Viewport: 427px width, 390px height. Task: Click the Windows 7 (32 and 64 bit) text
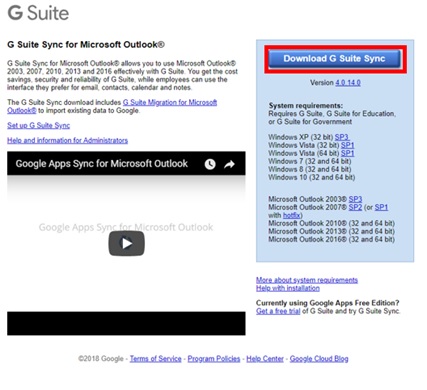[x=310, y=161]
